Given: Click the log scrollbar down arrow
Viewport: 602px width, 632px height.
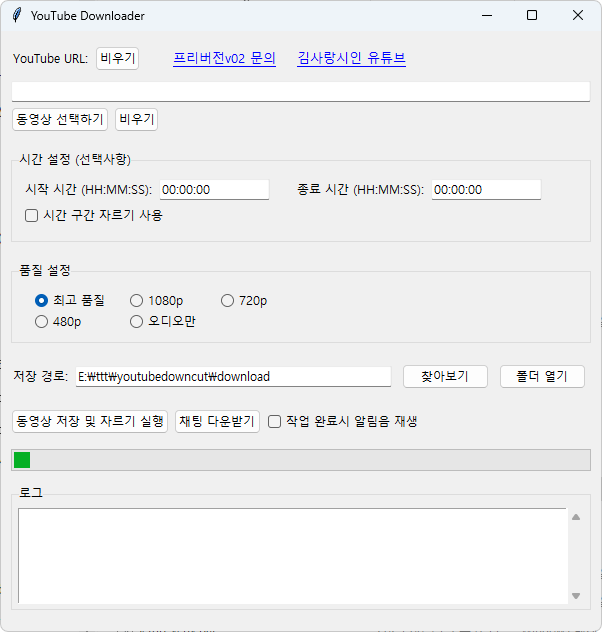Looking at the screenshot, I should 576,595.
